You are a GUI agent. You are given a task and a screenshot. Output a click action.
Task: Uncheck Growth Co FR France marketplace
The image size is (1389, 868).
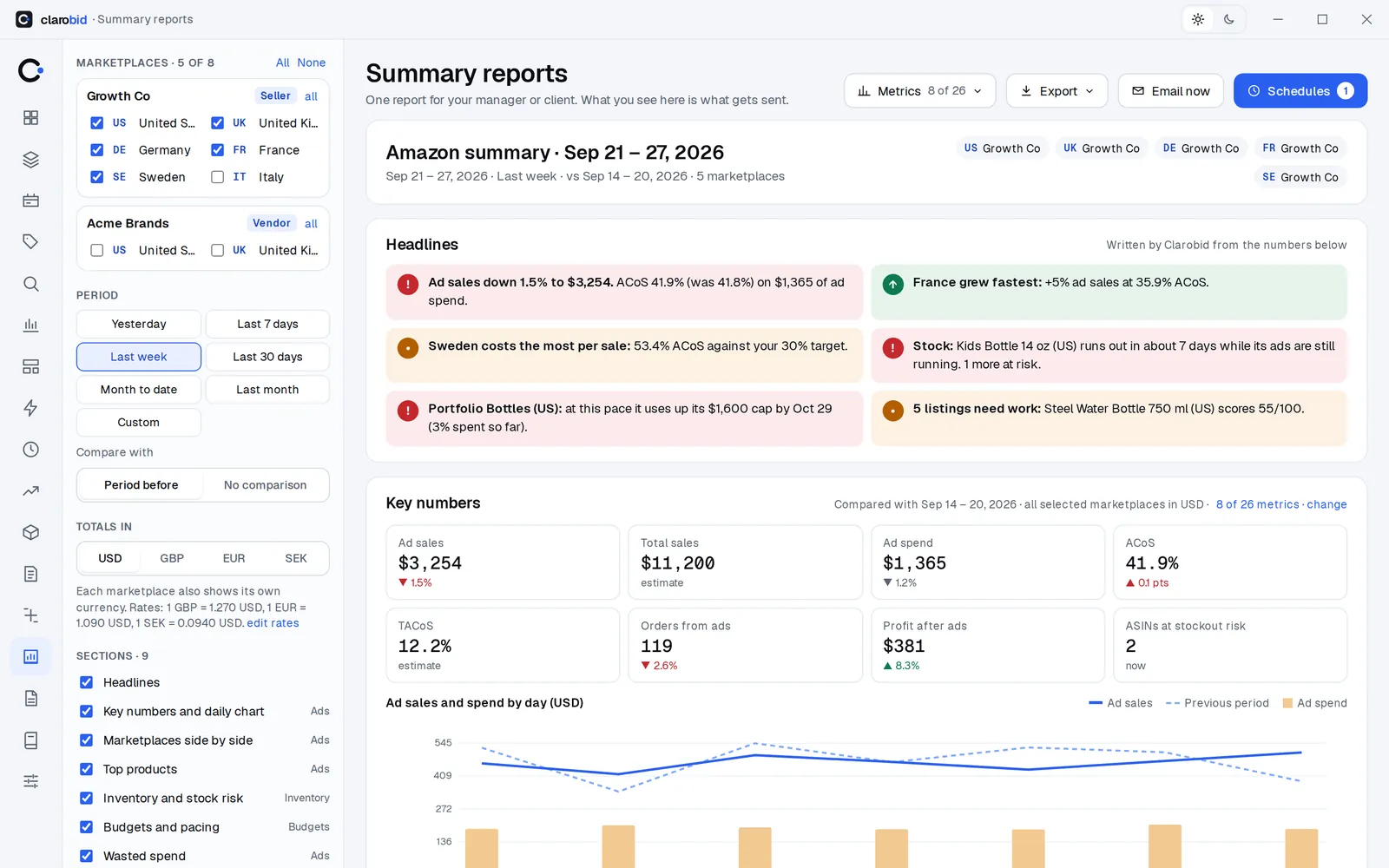(x=218, y=150)
